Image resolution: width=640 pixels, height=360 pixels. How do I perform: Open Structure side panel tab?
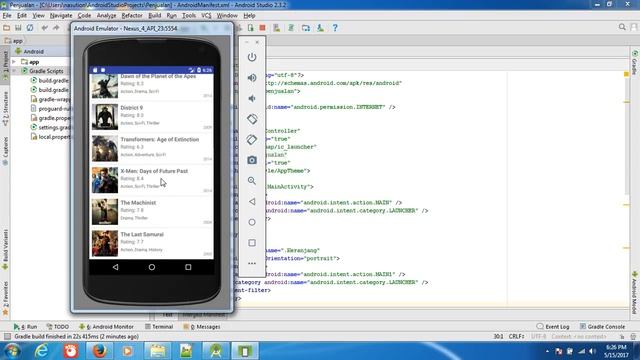pyautogui.click(x=5, y=109)
